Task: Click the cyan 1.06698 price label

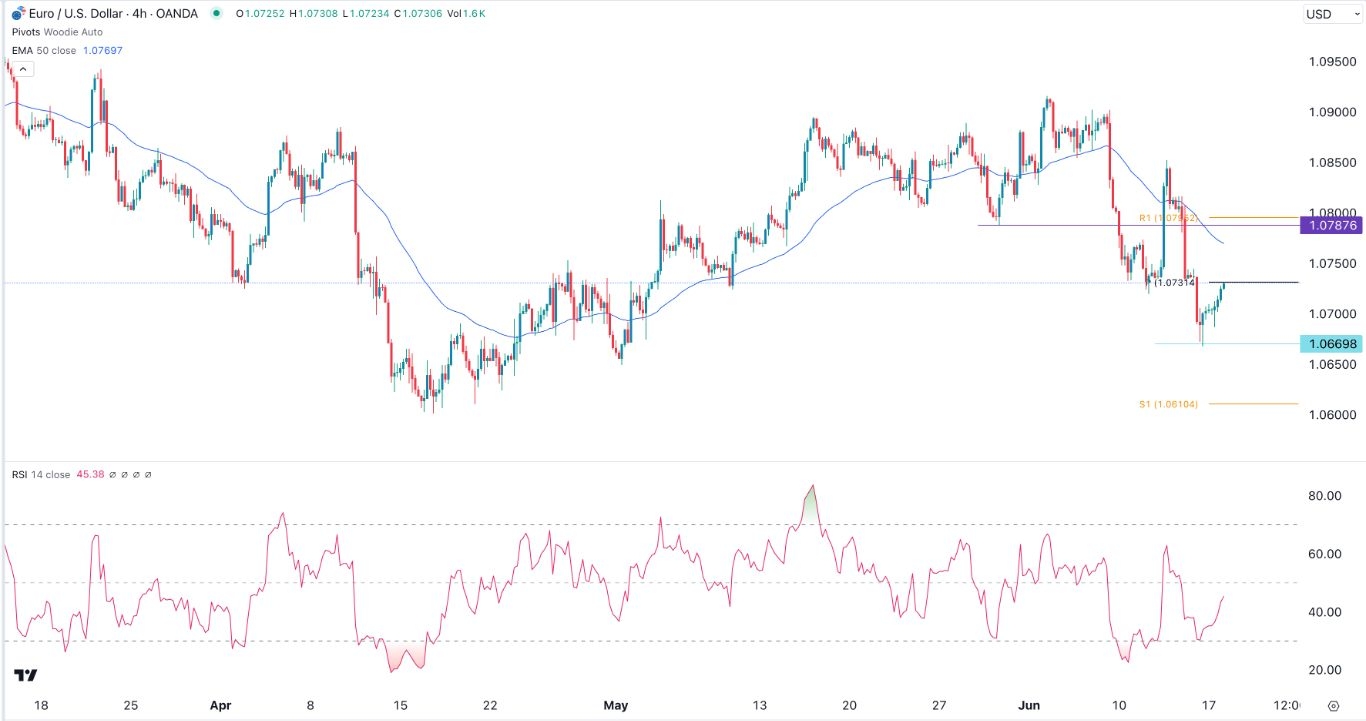Action: point(1330,344)
